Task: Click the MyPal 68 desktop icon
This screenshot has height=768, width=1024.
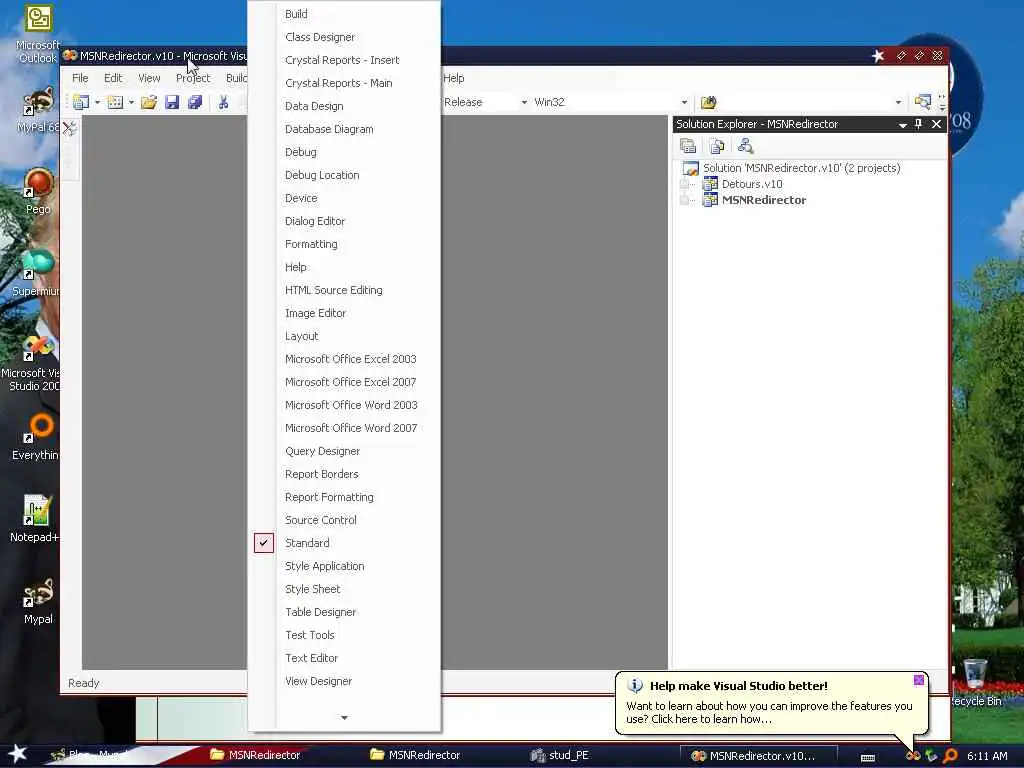Action: [x=38, y=110]
